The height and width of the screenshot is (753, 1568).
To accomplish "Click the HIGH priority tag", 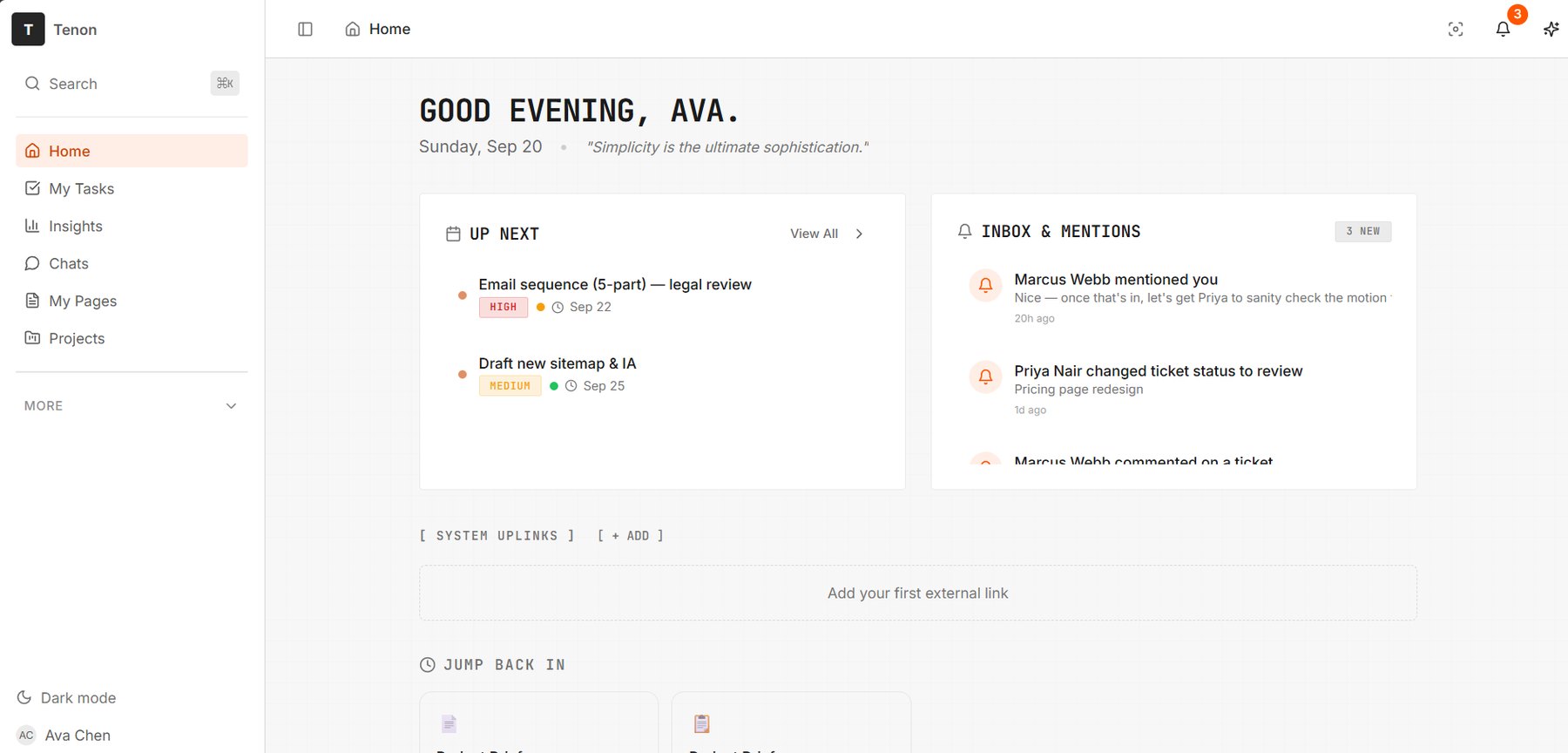I will click(x=504, y=307).
